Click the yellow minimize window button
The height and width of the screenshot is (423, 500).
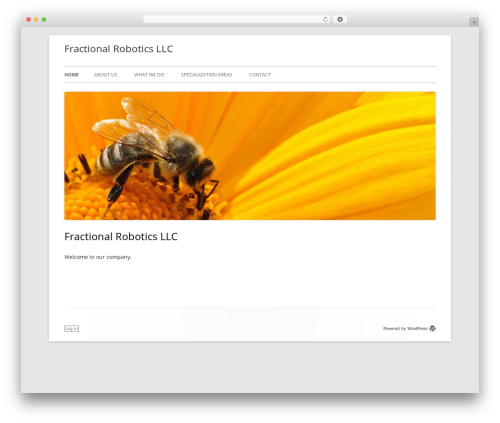click(x=36, y=19)
